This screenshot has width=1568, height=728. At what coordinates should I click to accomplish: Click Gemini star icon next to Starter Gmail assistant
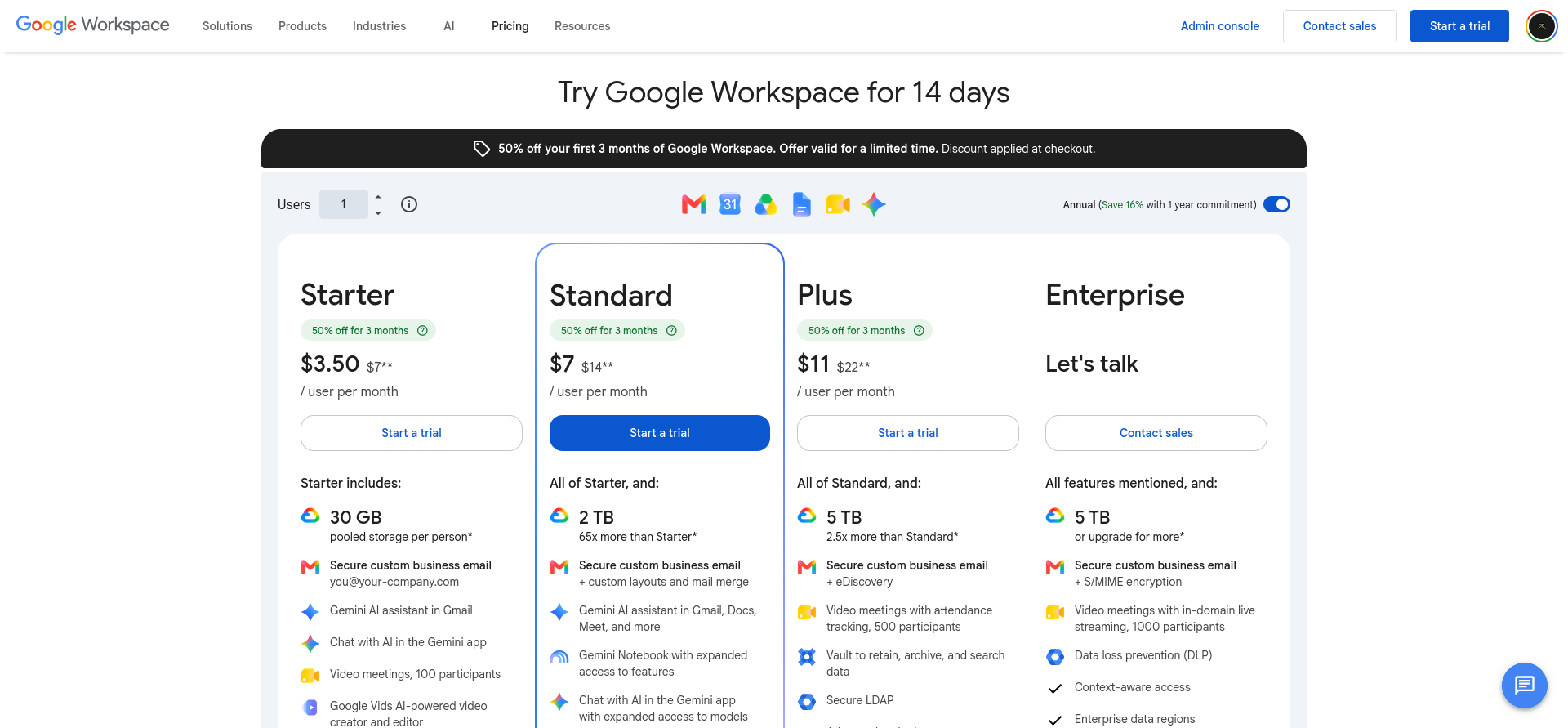pos(310,612)
